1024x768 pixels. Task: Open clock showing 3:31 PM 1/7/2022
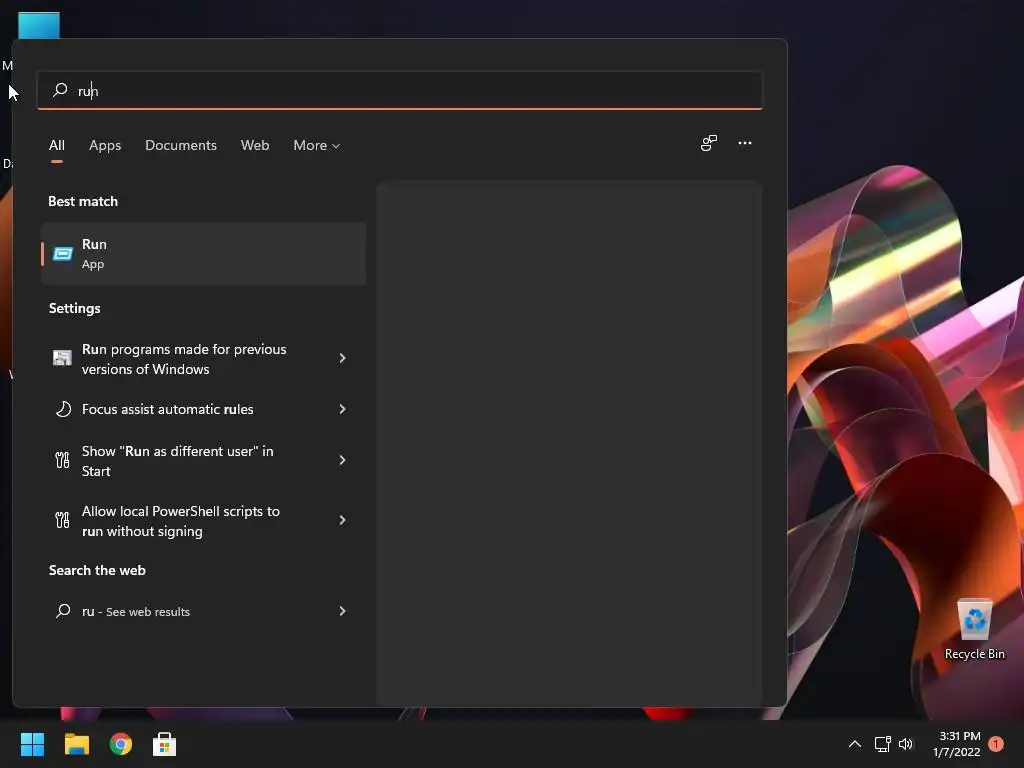(957, 744)
